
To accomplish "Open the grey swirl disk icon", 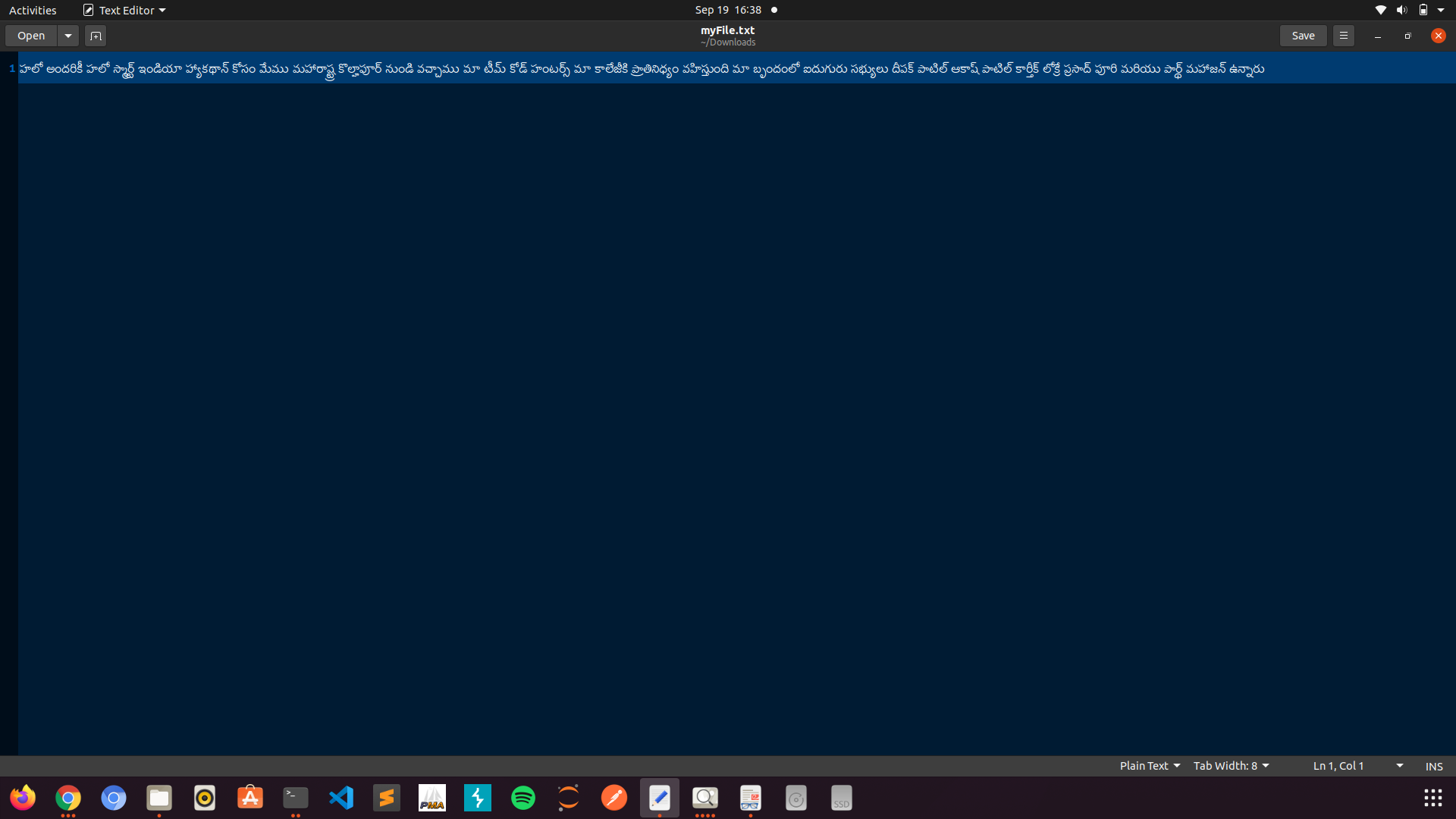I will click(x=796, y=798).
